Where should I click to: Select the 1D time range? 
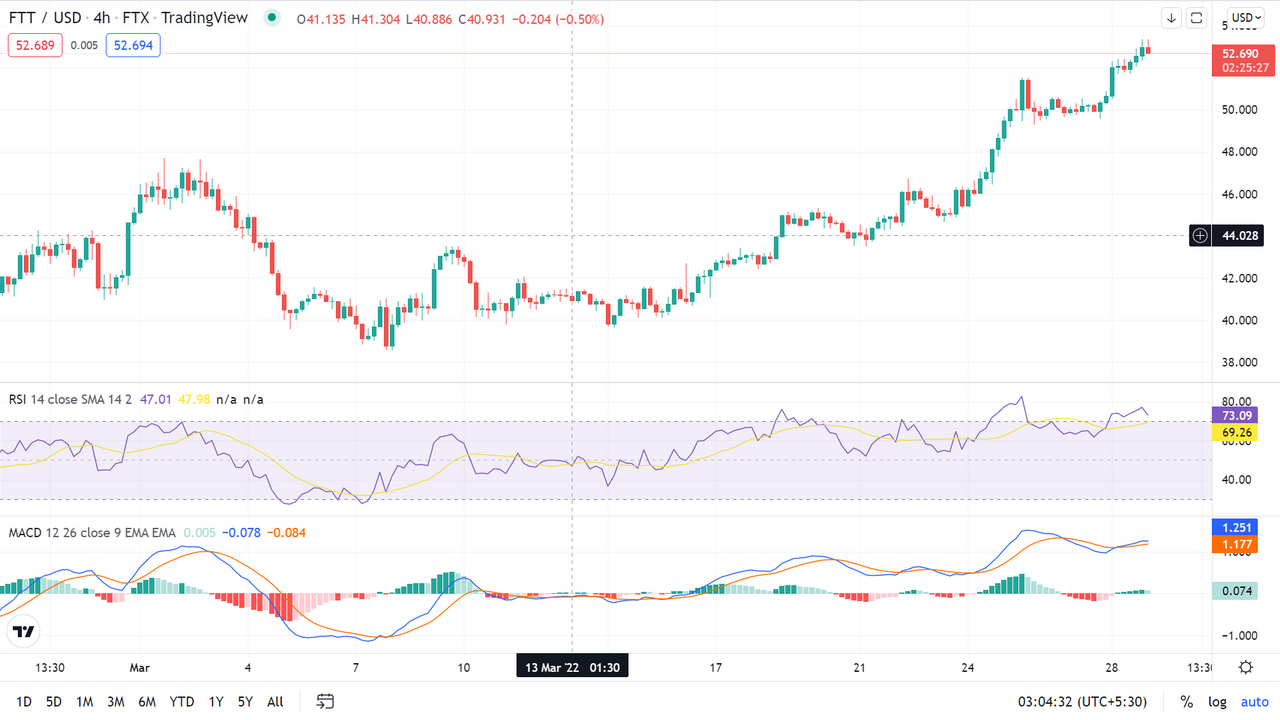click(x=24, y=702)
